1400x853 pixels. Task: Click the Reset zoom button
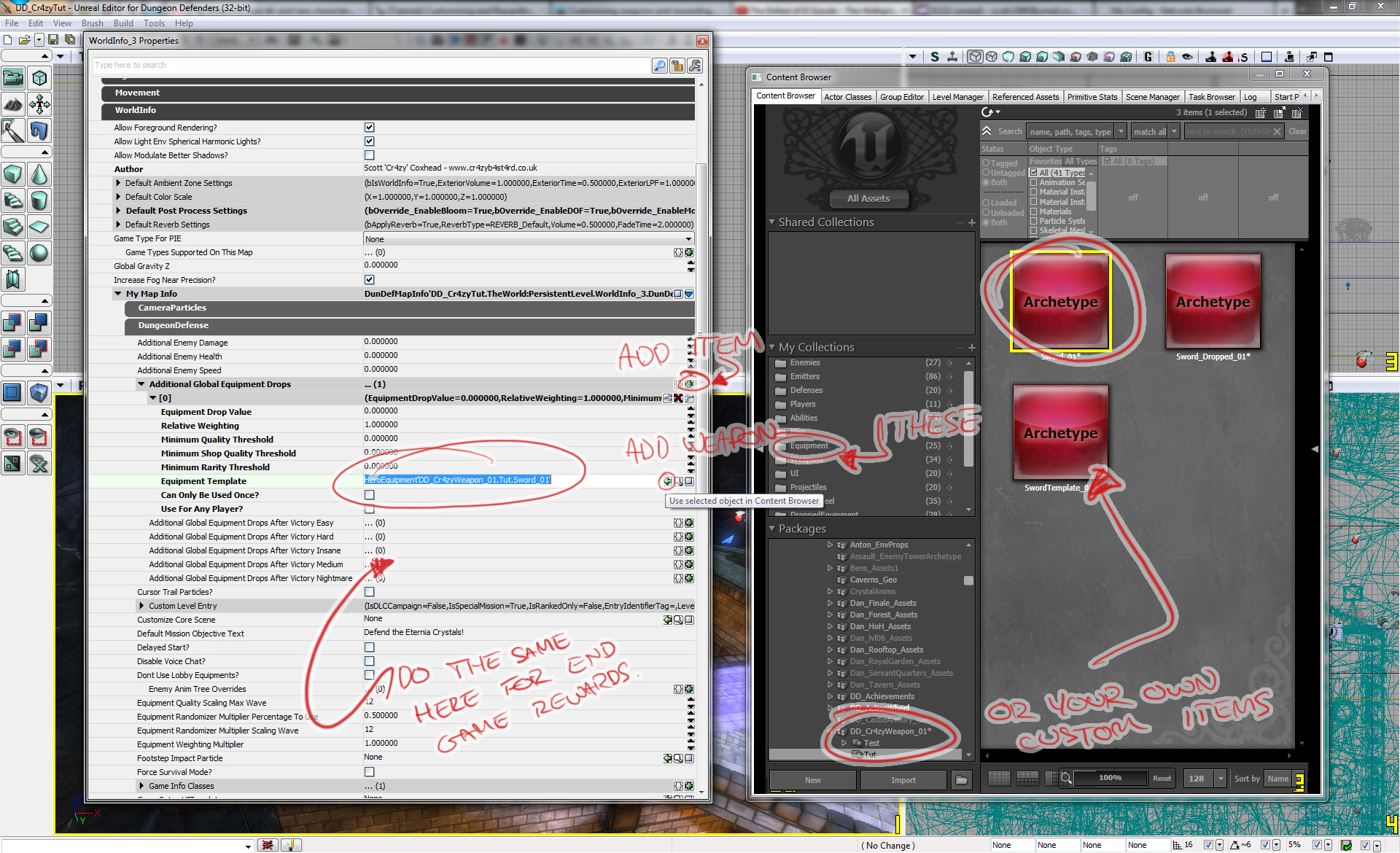(x=1162, y=779)
